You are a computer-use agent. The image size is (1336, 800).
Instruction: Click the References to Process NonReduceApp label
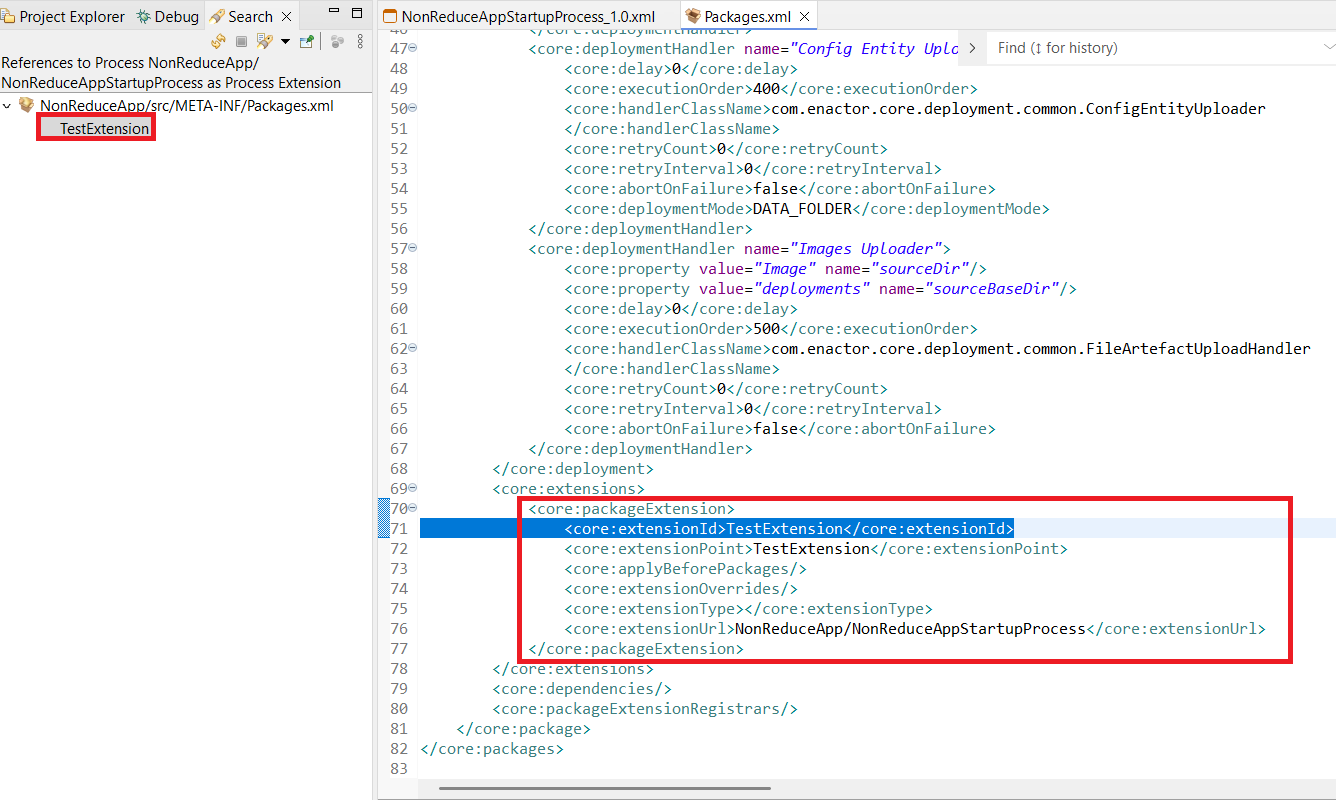pos(172,73)
